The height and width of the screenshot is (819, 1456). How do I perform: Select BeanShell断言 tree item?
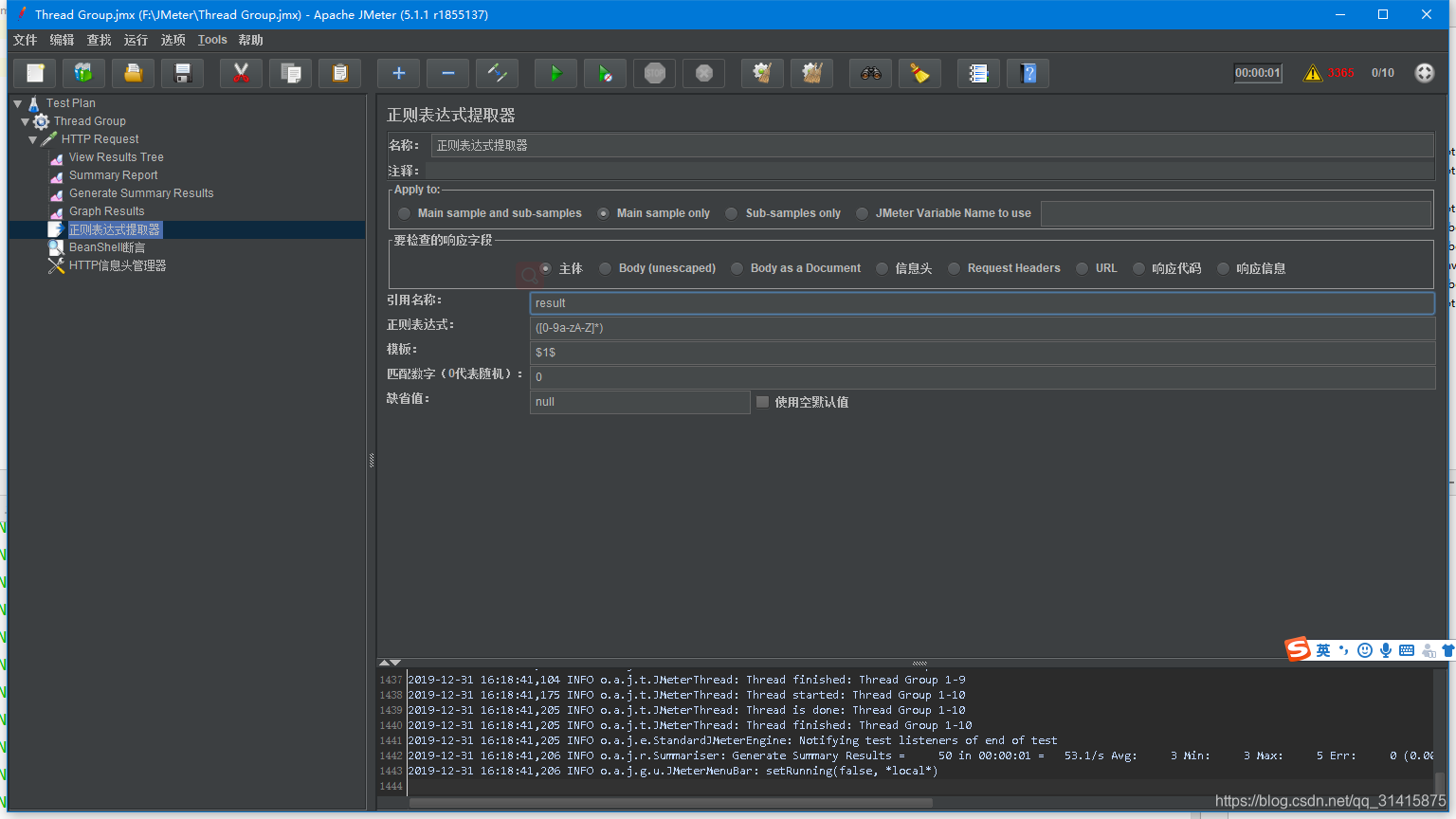(106, 247)
